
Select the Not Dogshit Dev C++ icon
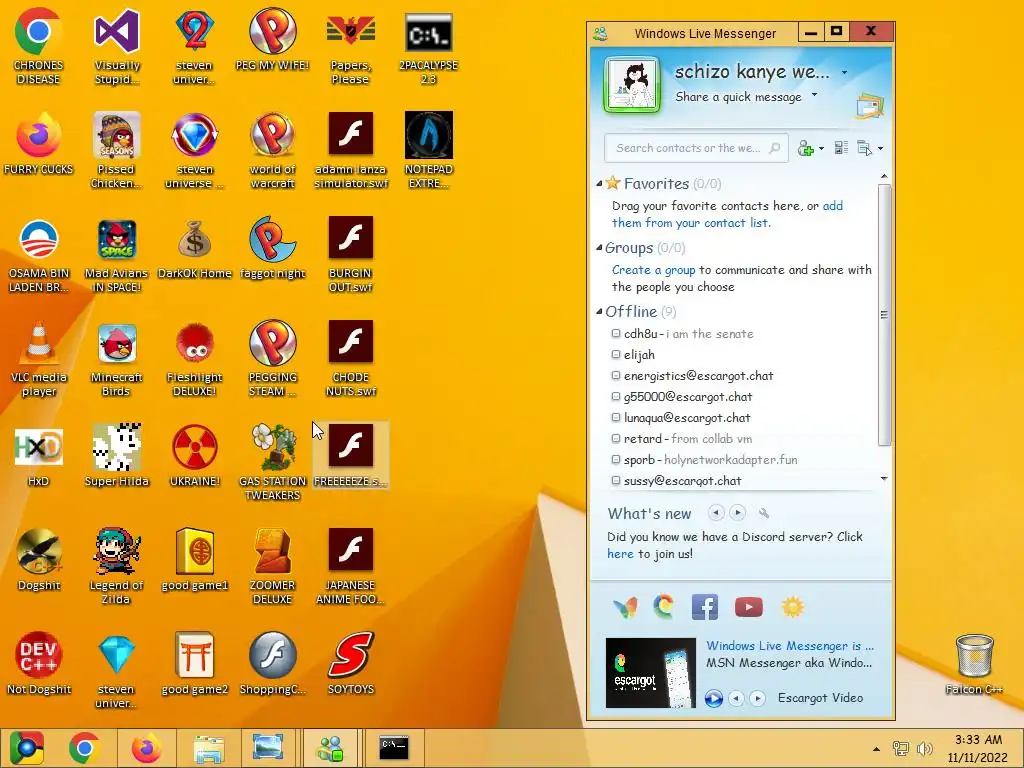39,663
